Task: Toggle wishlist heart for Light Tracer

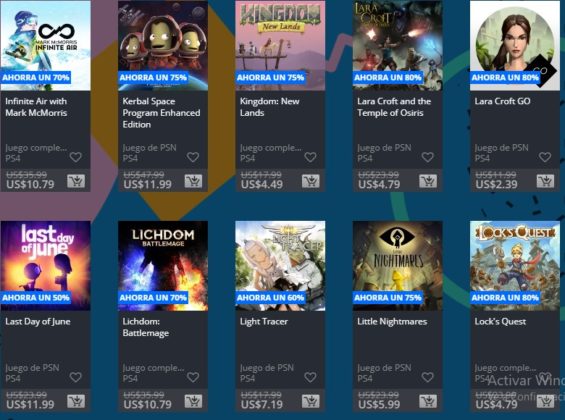Action: coord(310,377)
